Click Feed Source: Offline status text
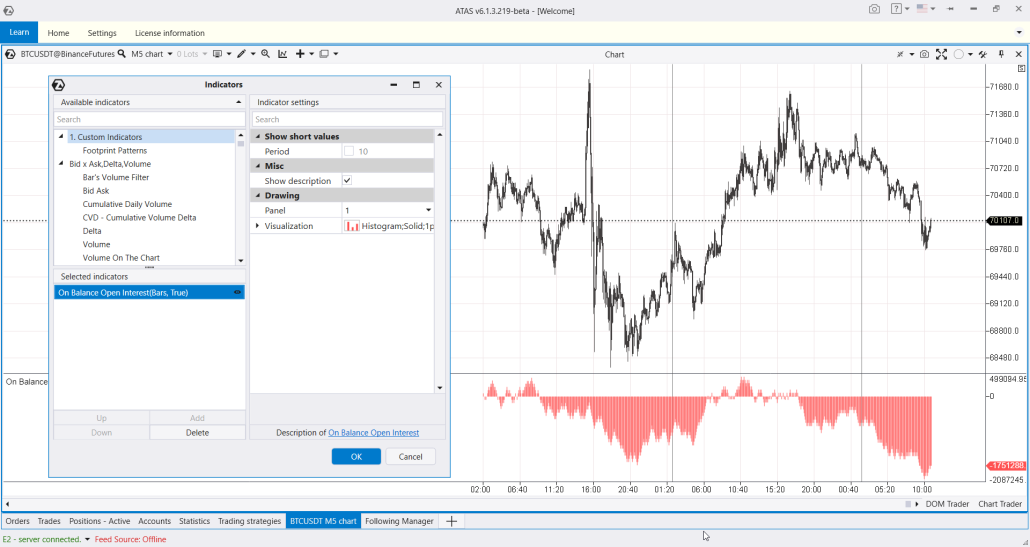This screenshot has width=1030, height=547. pyautogui.click(x=130, y=539)
